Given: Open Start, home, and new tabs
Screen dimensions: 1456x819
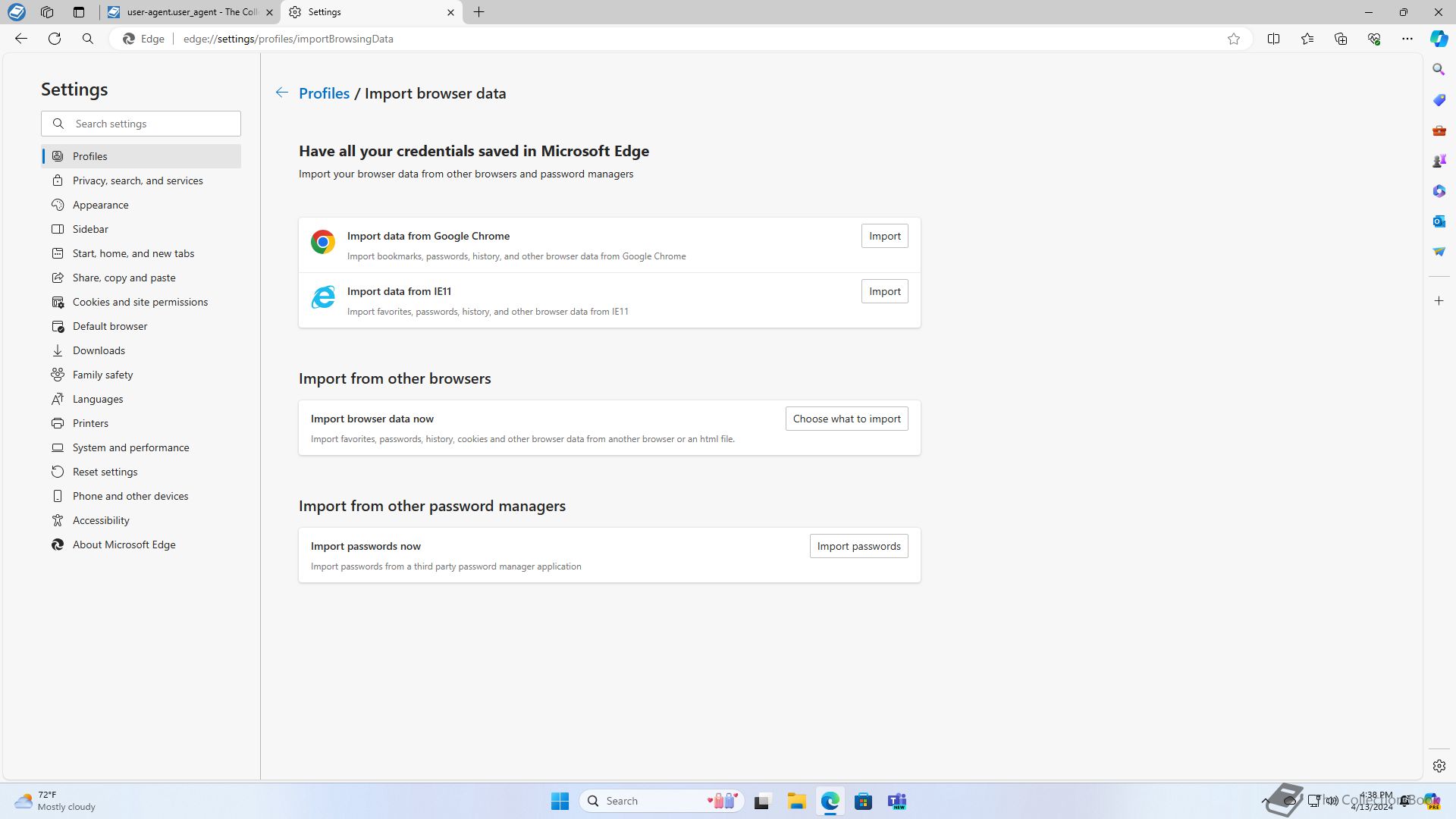Looking at the screenshot, I should point(141,253).
